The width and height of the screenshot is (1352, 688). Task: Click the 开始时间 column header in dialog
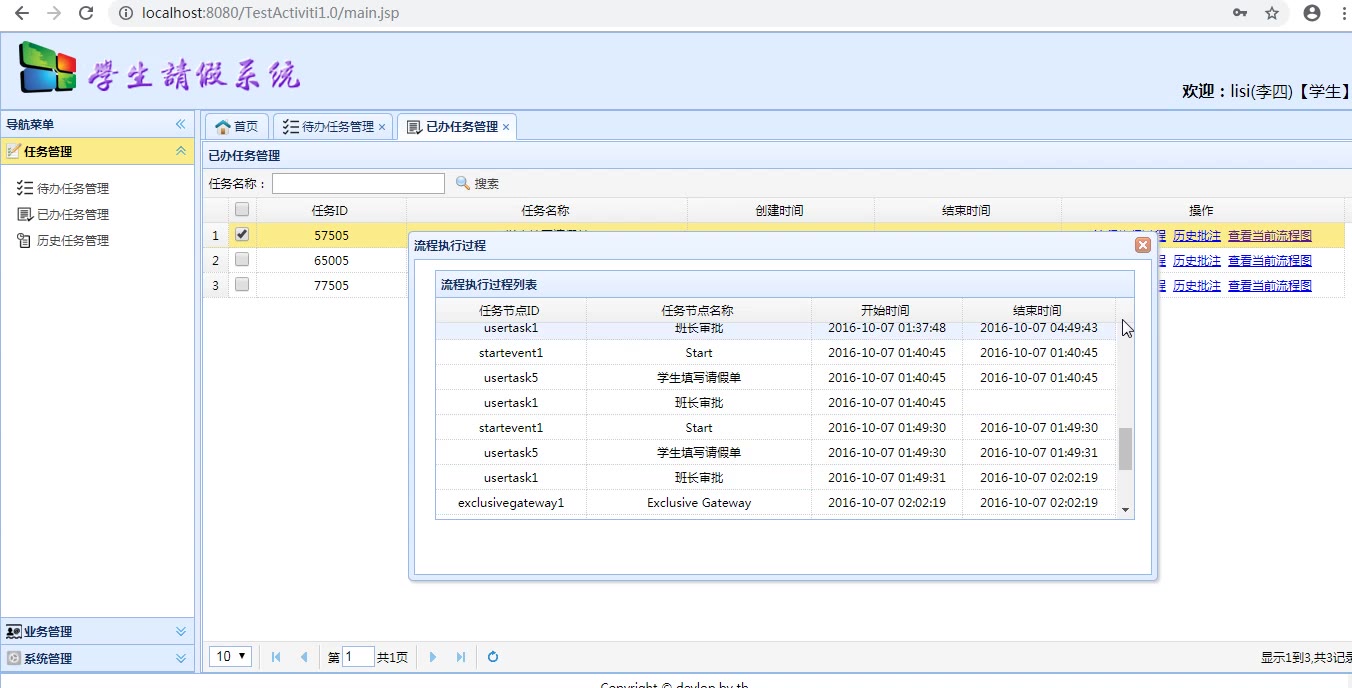(x=886, y=311)
